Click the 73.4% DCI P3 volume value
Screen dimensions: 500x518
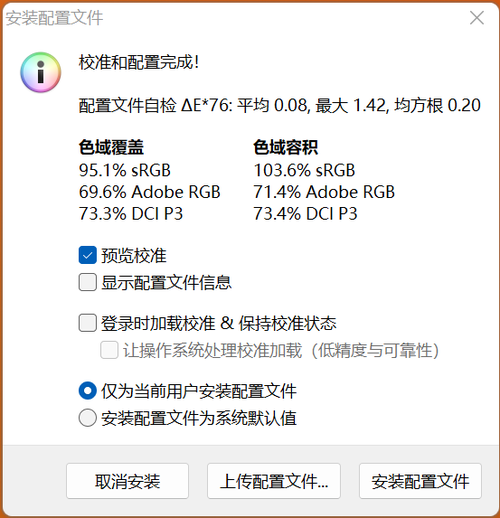305,214
